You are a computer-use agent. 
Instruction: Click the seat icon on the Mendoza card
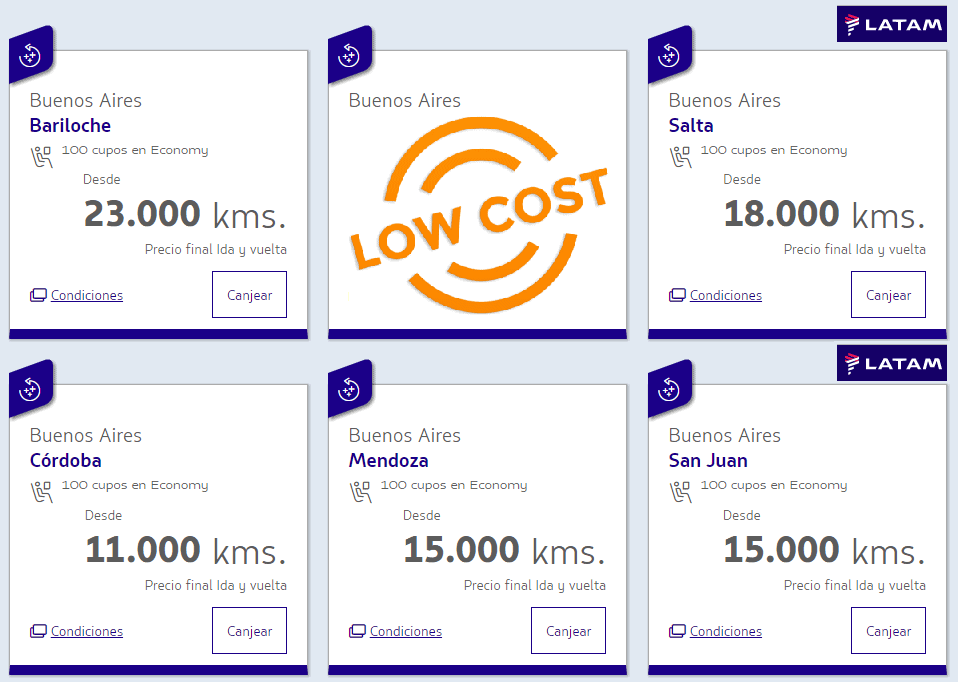coord(360,492)
